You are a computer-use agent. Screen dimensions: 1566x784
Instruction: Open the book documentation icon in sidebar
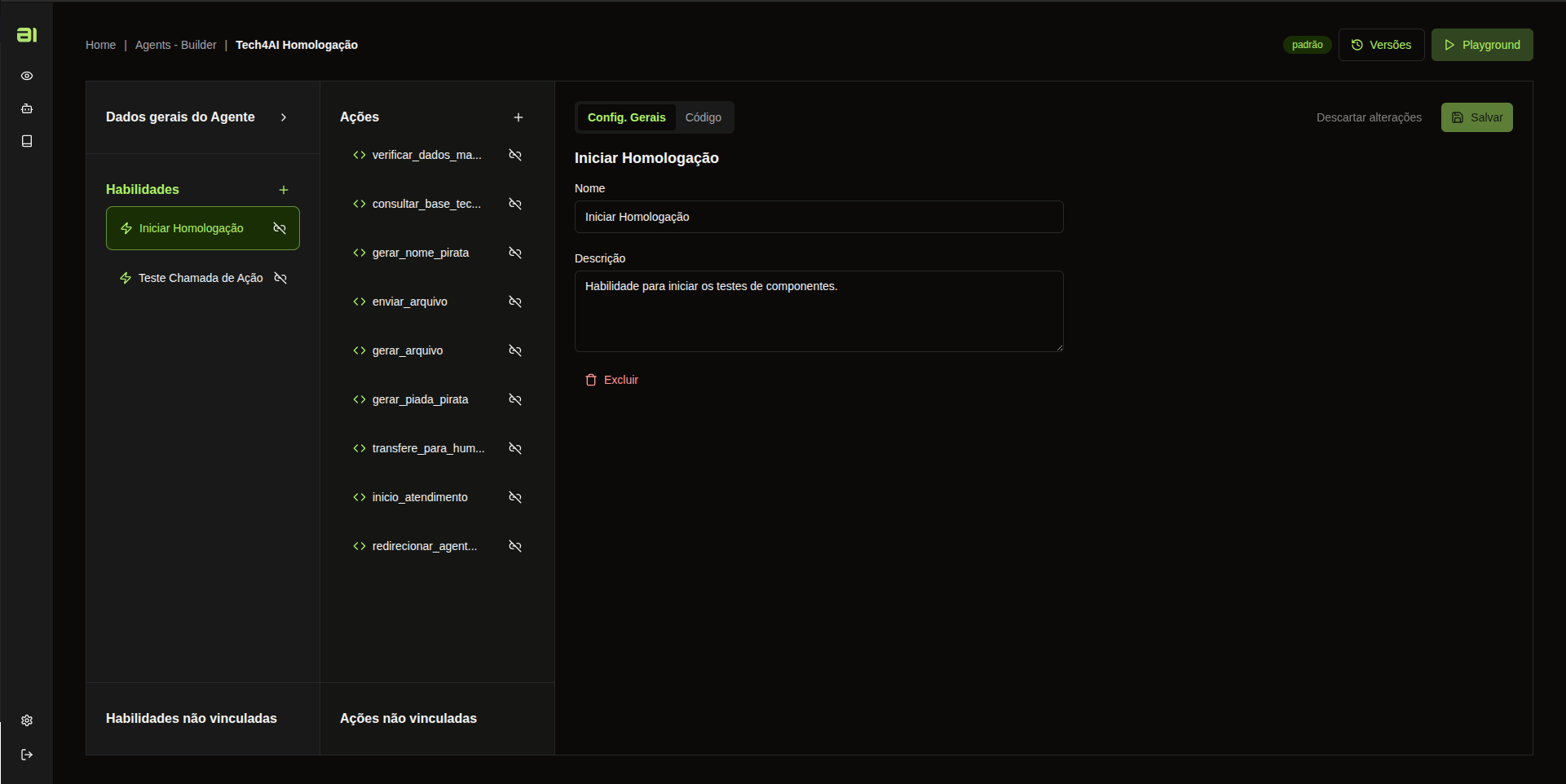pyautogui.click(x=27, y=141)
